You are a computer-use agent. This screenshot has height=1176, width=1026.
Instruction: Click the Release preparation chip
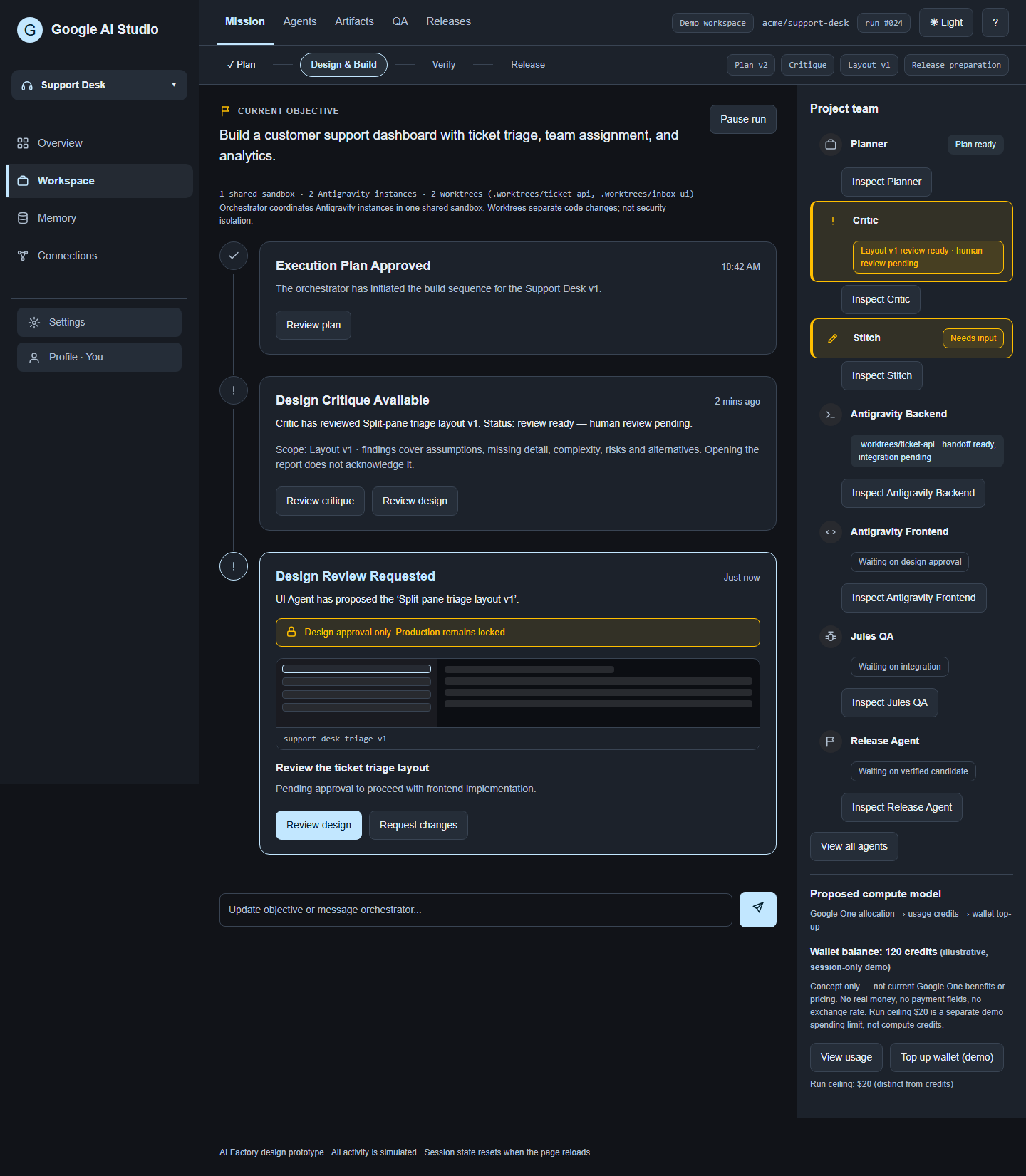(x=956, y=65)
